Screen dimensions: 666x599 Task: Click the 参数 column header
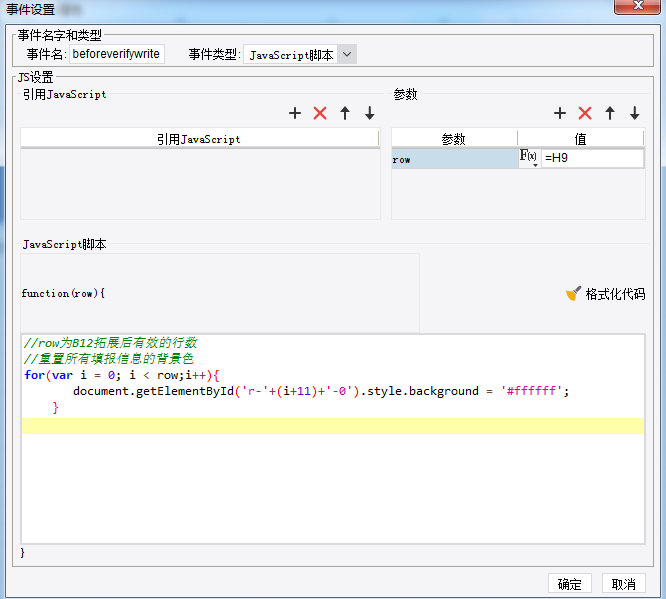[454, 139]
